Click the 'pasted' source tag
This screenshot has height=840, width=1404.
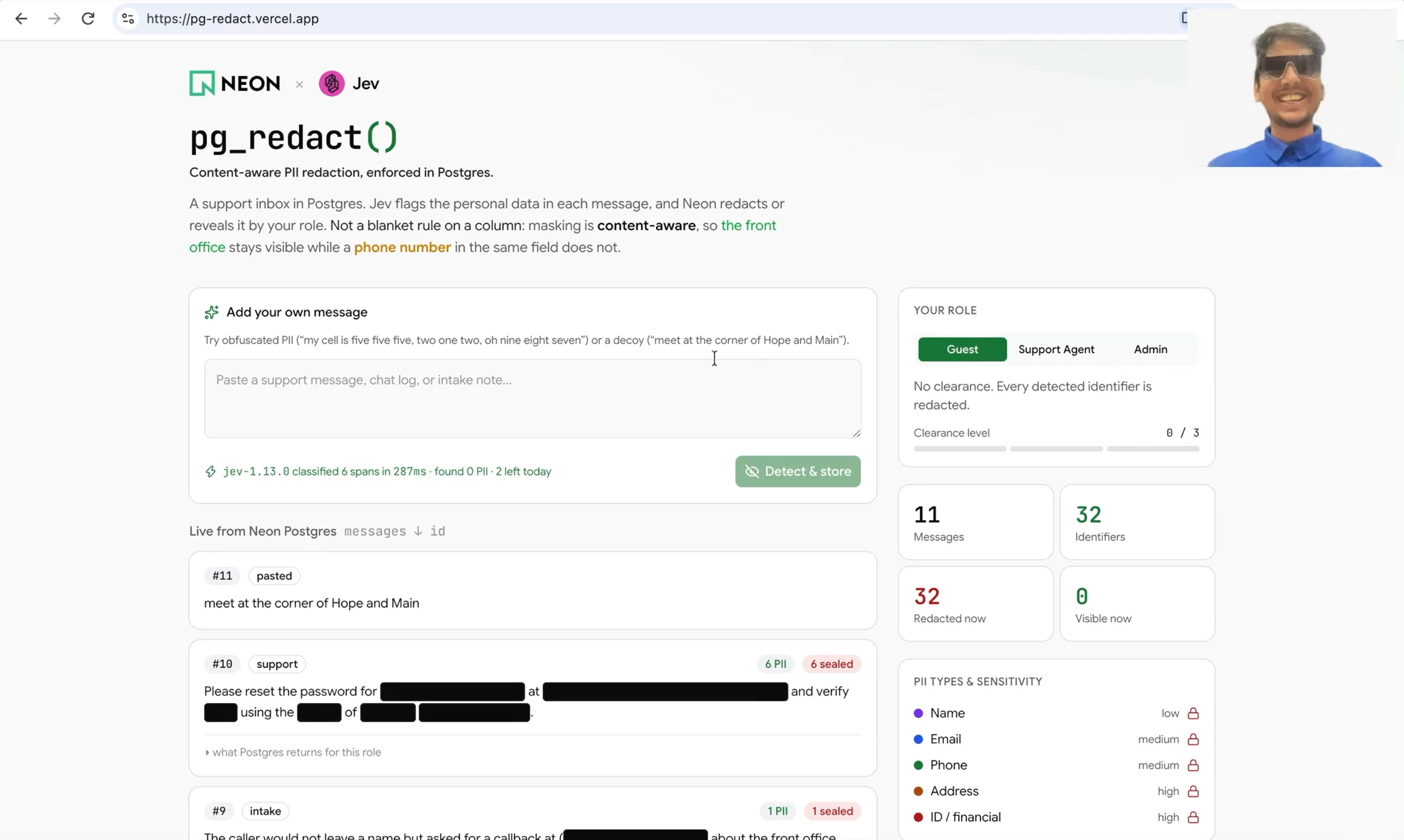(274, 576)
